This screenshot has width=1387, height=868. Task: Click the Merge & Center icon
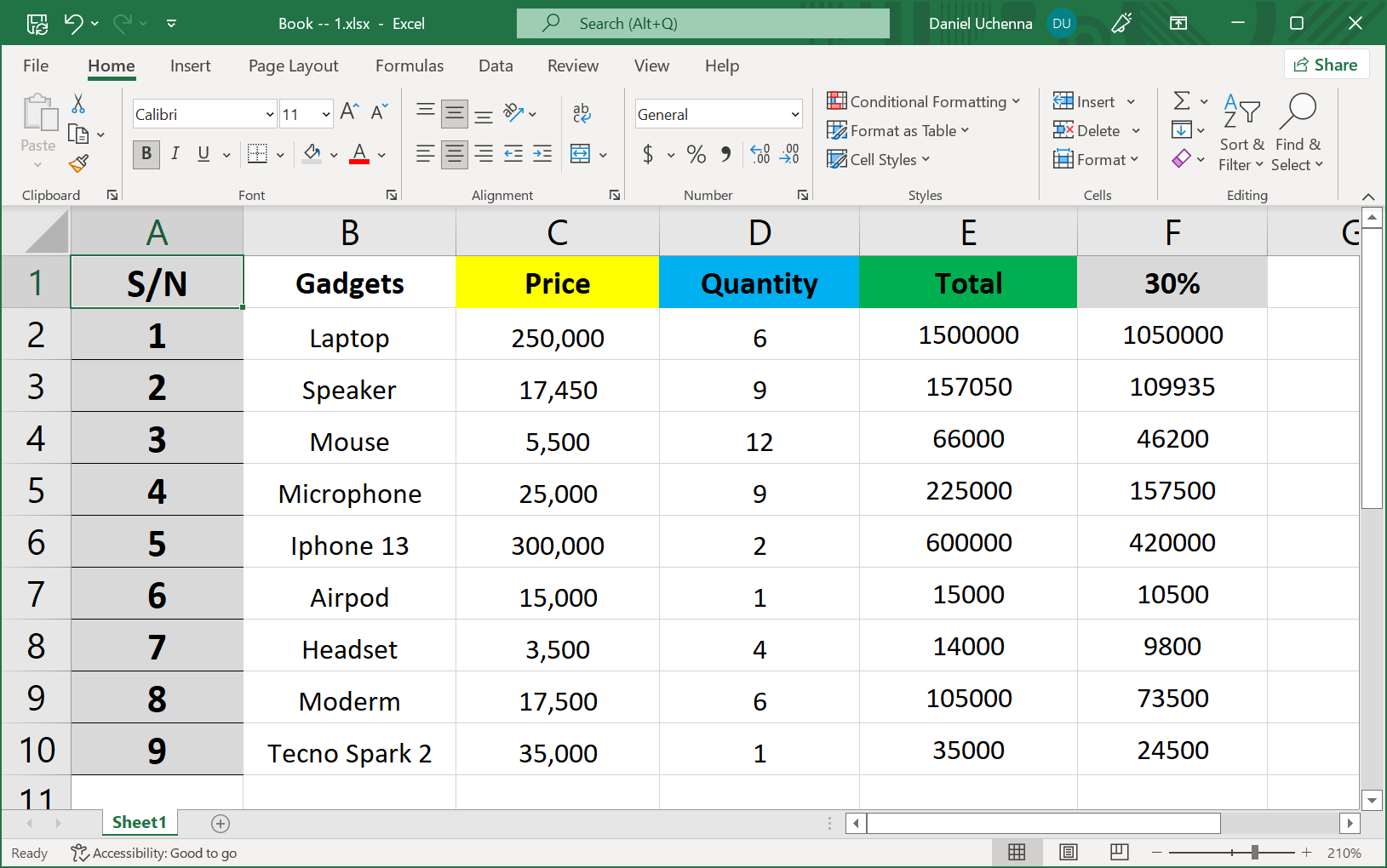[581, 154]
